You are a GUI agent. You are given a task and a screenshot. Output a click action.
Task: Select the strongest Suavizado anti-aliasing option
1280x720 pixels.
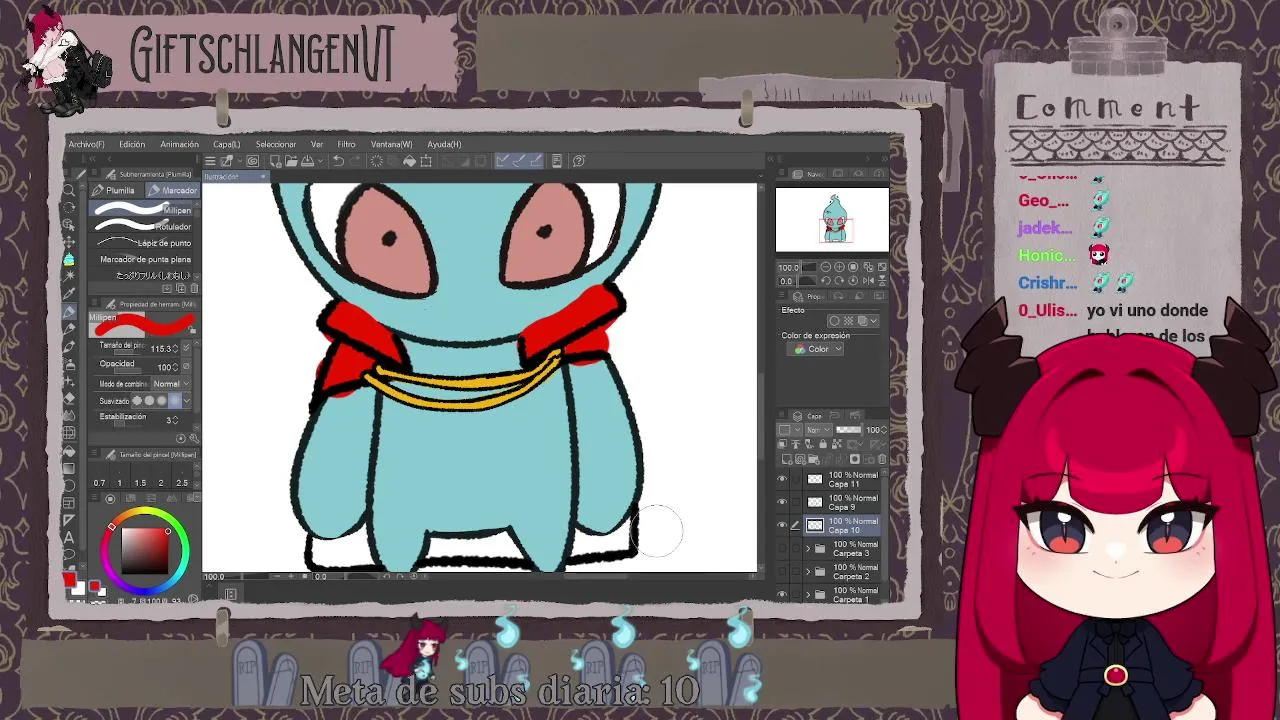coord(174,400)
